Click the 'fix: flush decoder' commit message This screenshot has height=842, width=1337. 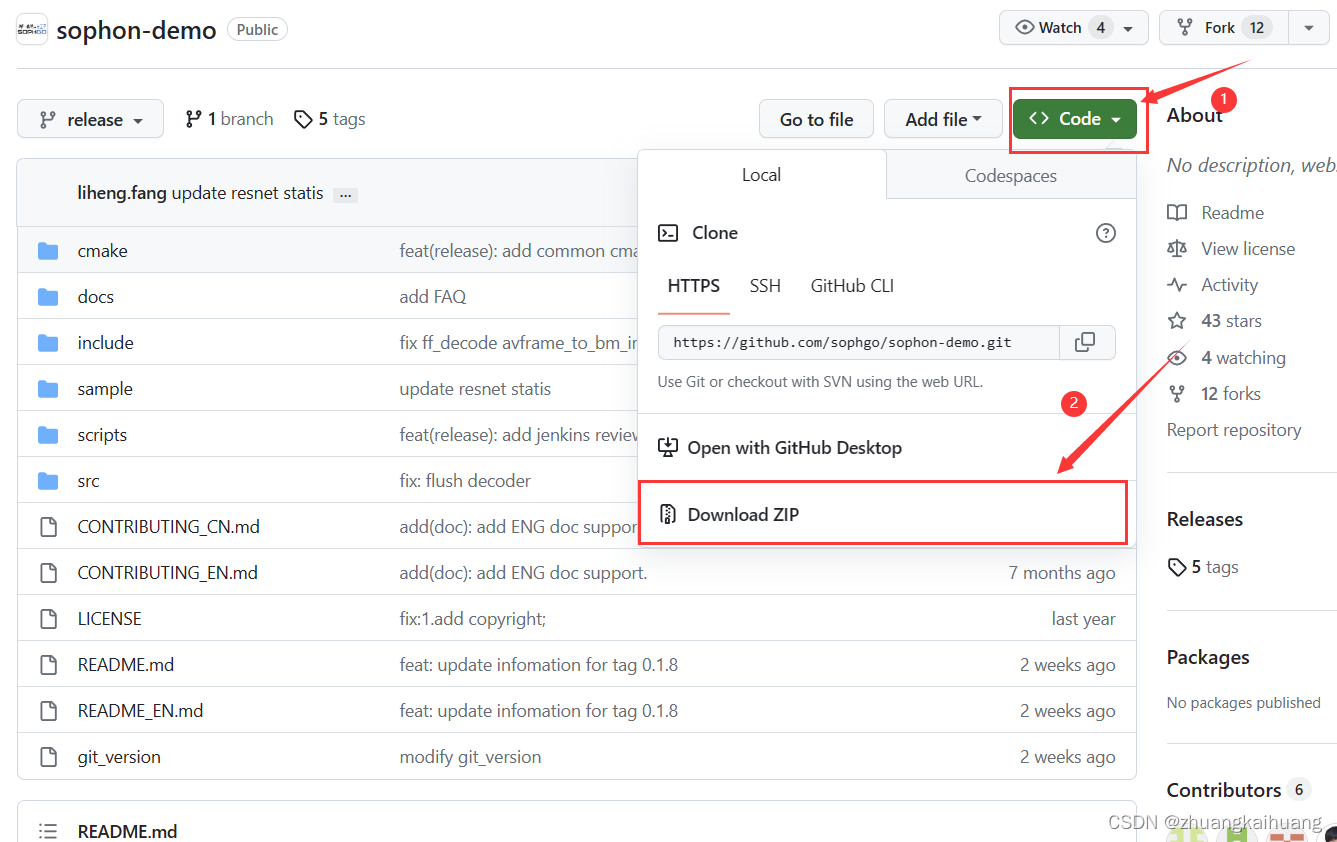coord(465,481)
